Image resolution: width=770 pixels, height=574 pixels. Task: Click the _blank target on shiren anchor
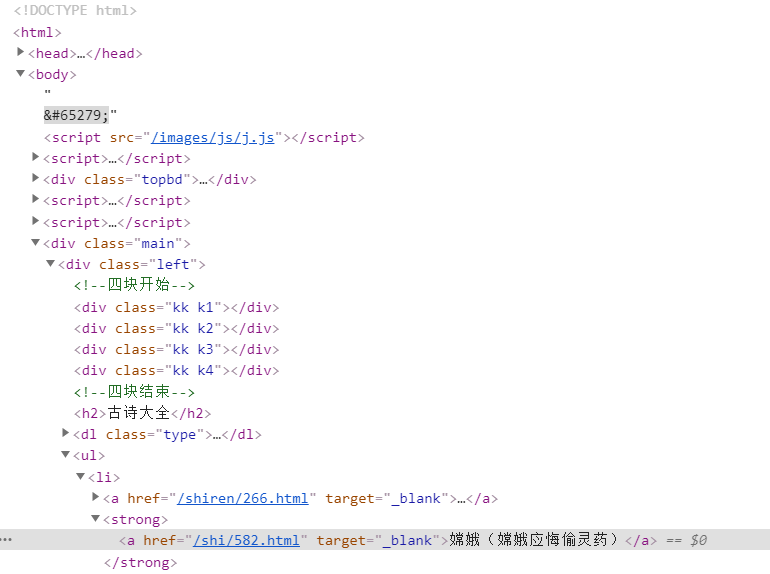(x=416, y=498)
